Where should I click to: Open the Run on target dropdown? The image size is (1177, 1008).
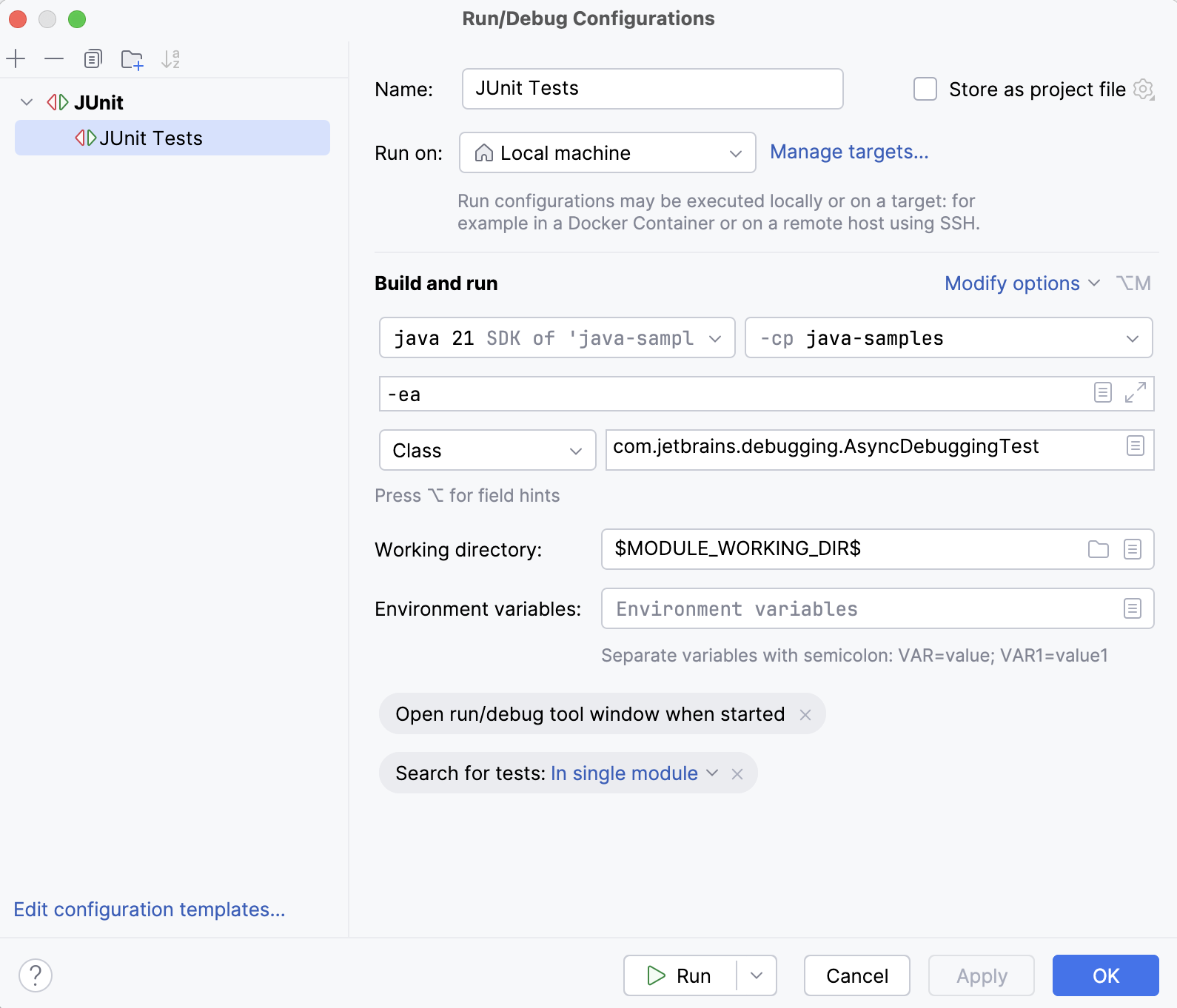click(x=607, y=152)
